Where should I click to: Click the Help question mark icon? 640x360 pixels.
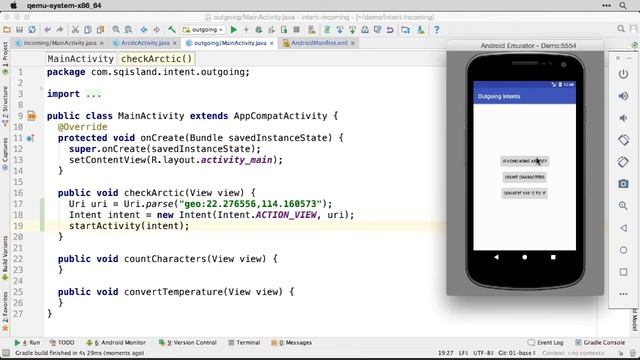436,30
